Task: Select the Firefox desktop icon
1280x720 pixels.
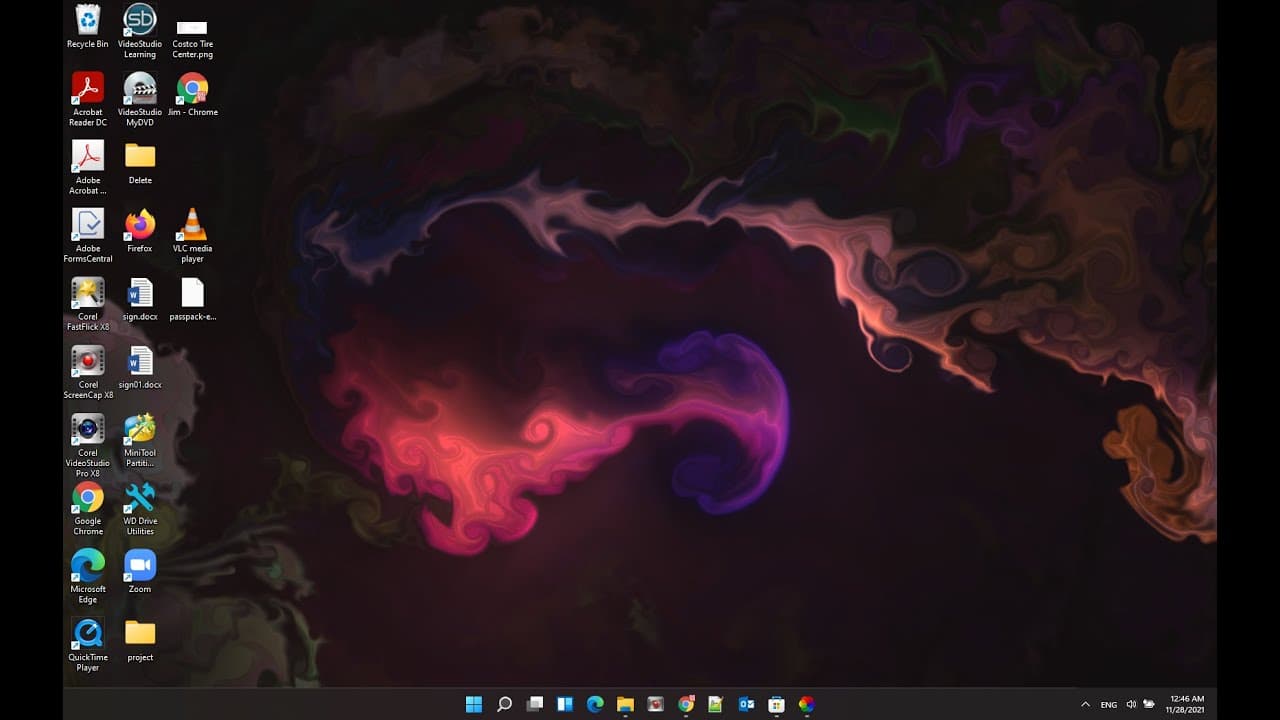Action: pos(140,231)
